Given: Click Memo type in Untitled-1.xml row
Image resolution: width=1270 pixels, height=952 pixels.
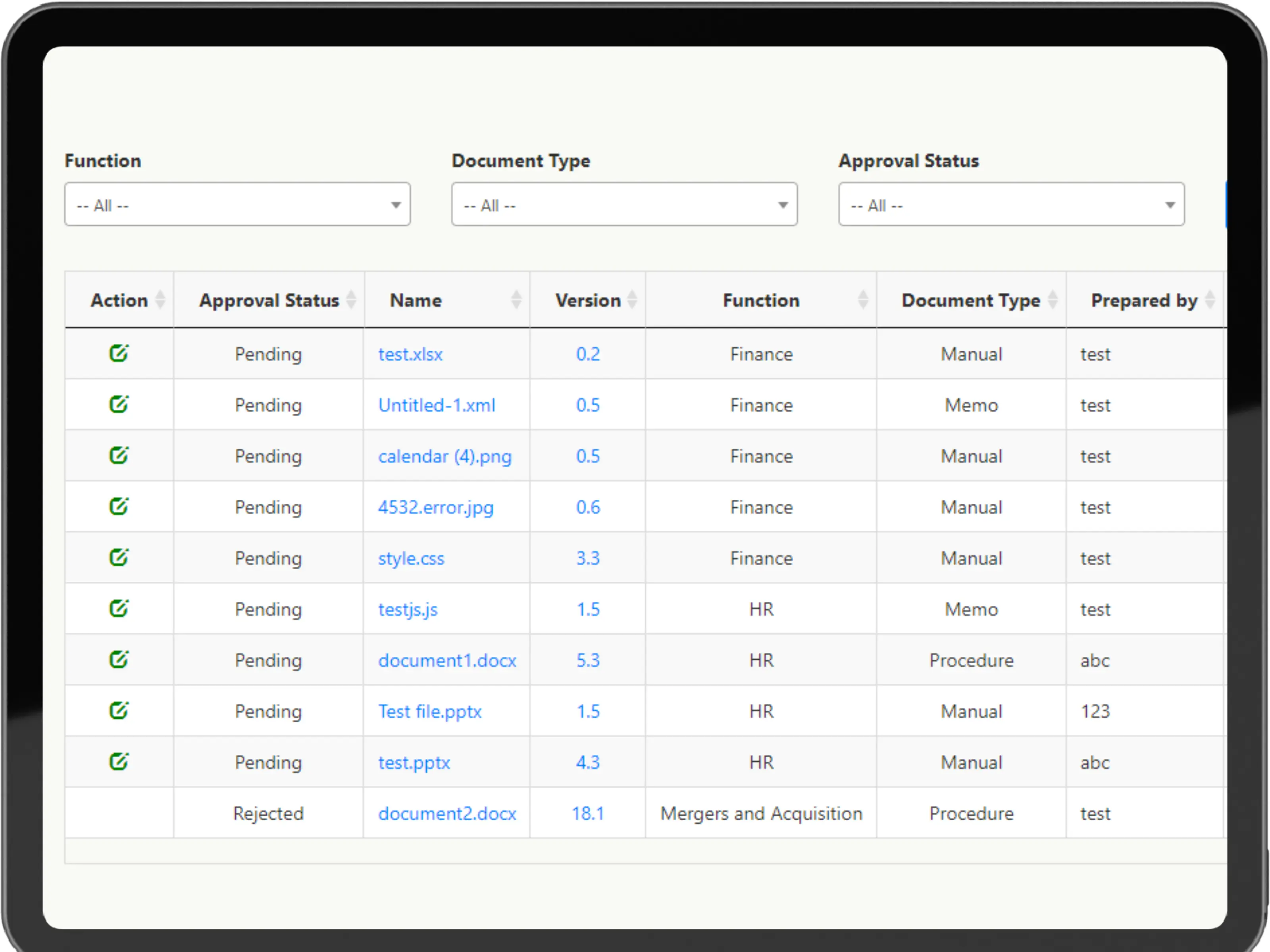Looking at the screenshot, I should [x=972, y=405].
